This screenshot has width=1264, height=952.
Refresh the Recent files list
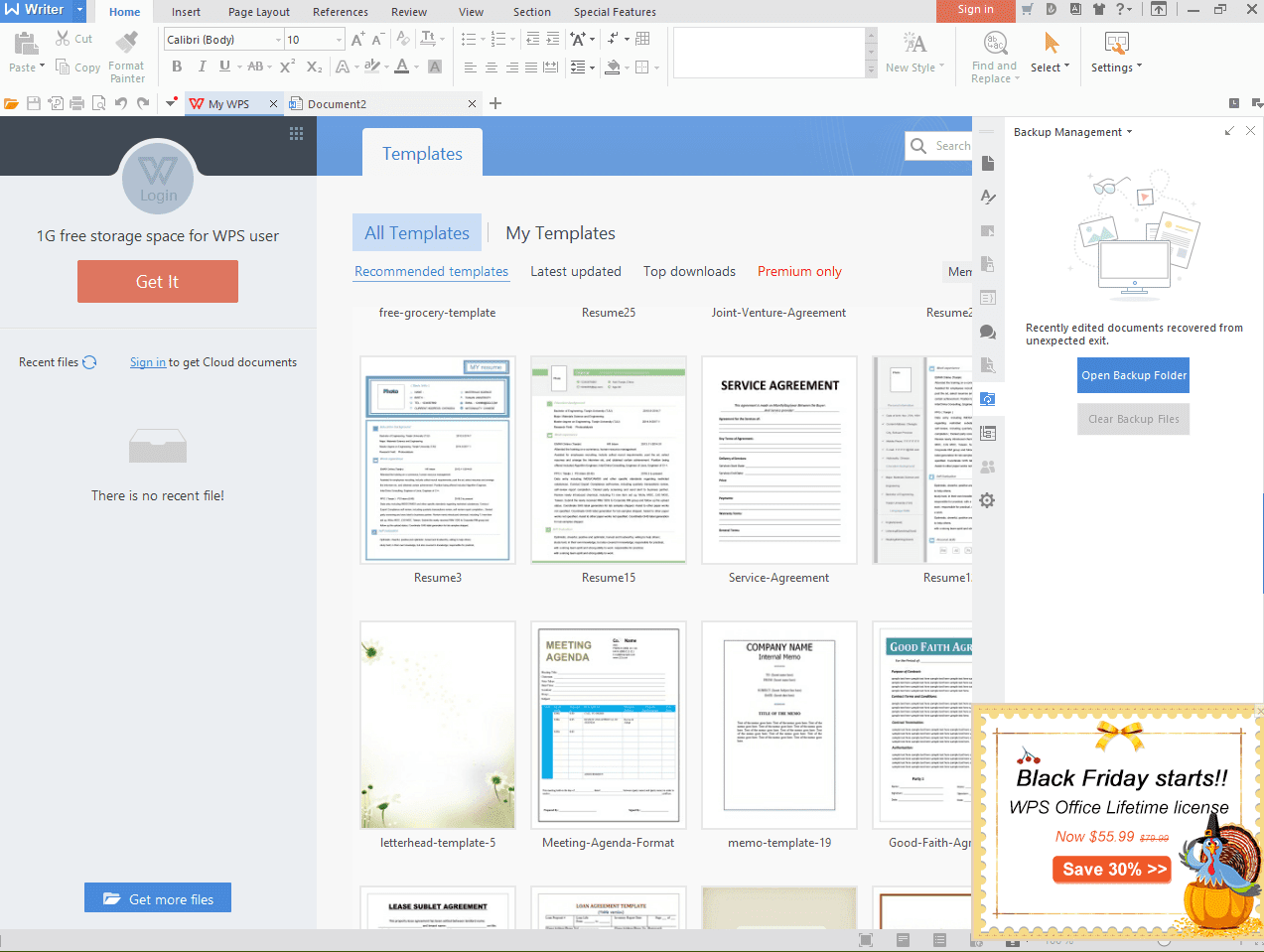tap(90, 362)
